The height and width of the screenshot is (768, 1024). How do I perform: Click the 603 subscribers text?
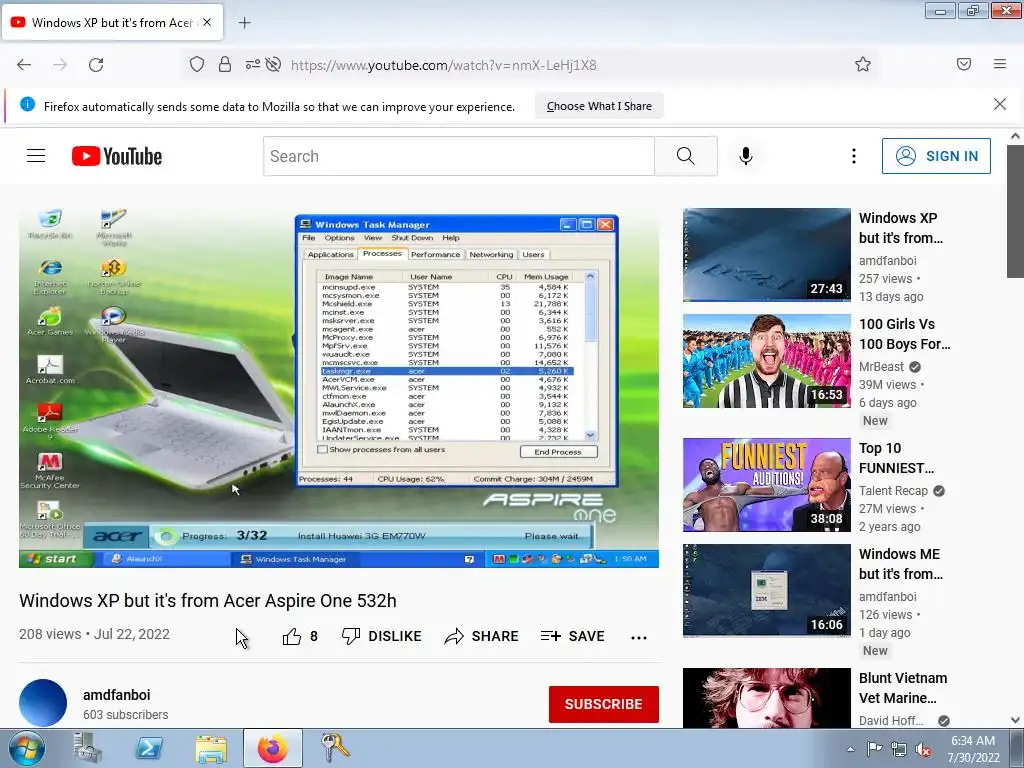tap(125, 715)
